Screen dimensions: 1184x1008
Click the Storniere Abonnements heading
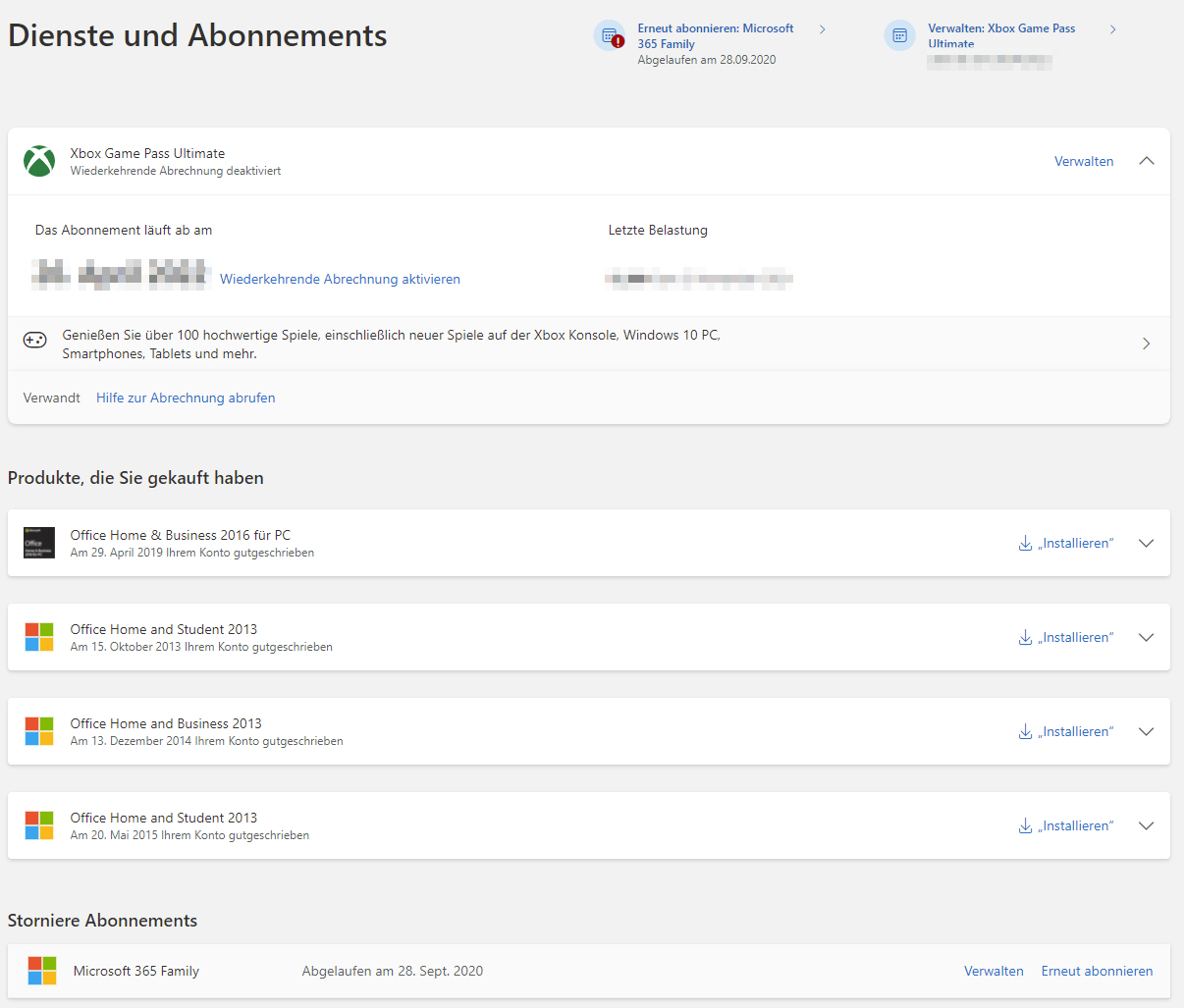tap(102, 921)
